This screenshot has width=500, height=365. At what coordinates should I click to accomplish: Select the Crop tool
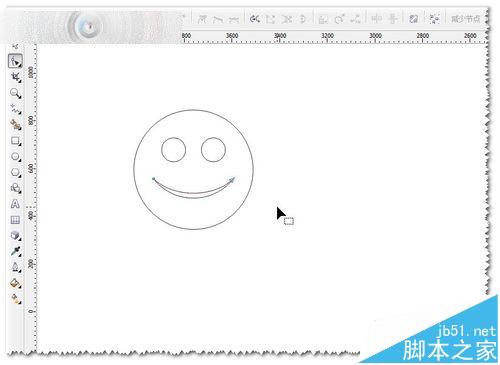[x=15, y=77]
